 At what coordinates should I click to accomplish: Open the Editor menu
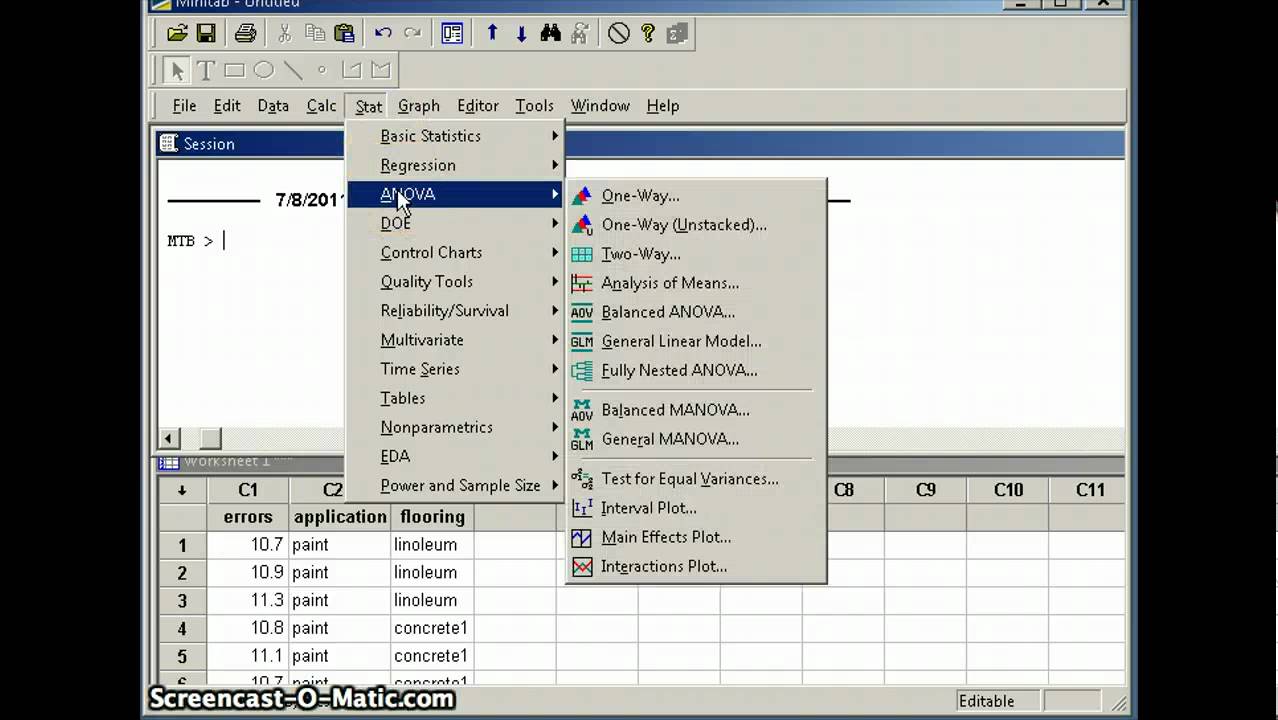pyautogui.click(x=478, y=106)
